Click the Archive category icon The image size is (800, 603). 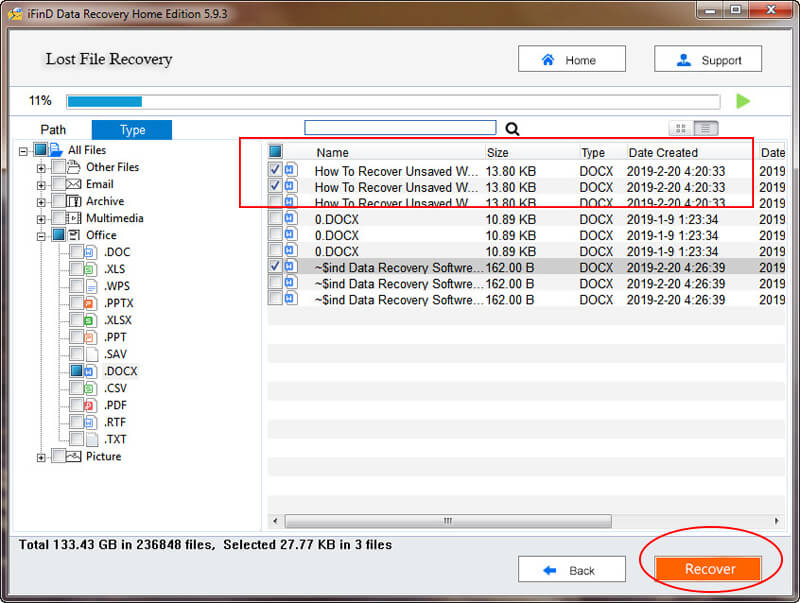(x=74, y=201)
